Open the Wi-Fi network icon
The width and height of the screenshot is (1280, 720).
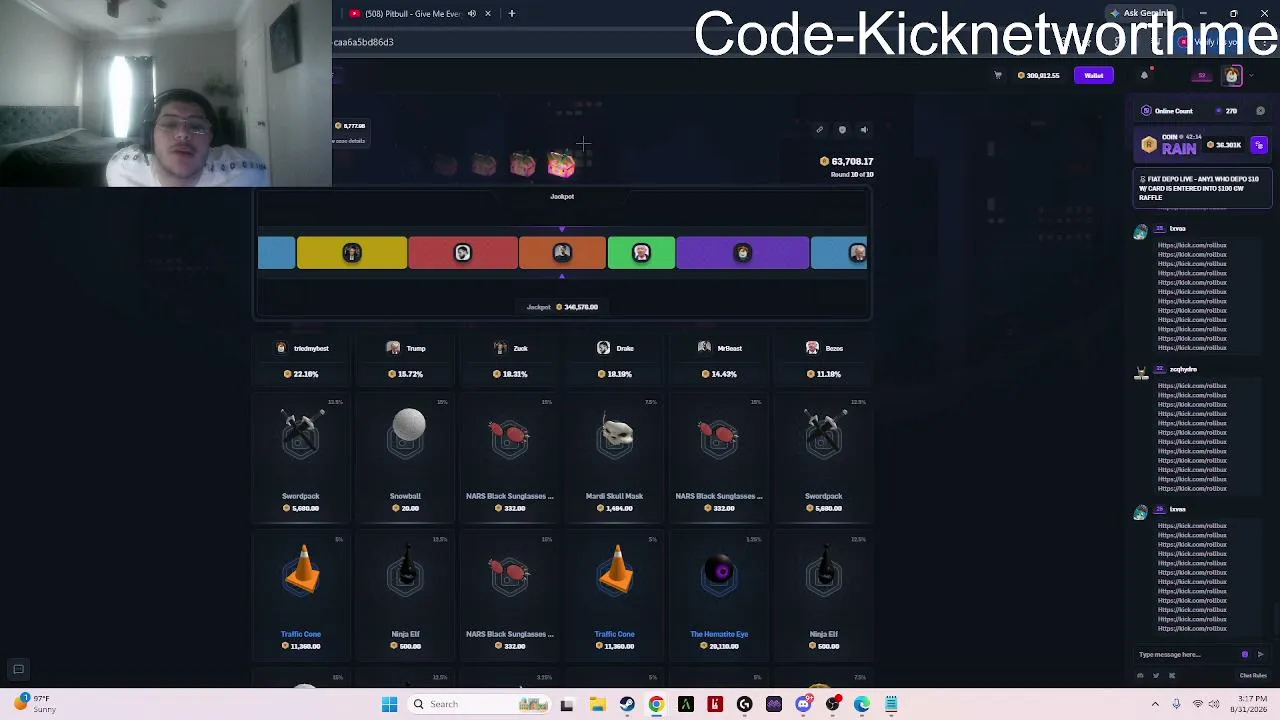[1198, 704]
